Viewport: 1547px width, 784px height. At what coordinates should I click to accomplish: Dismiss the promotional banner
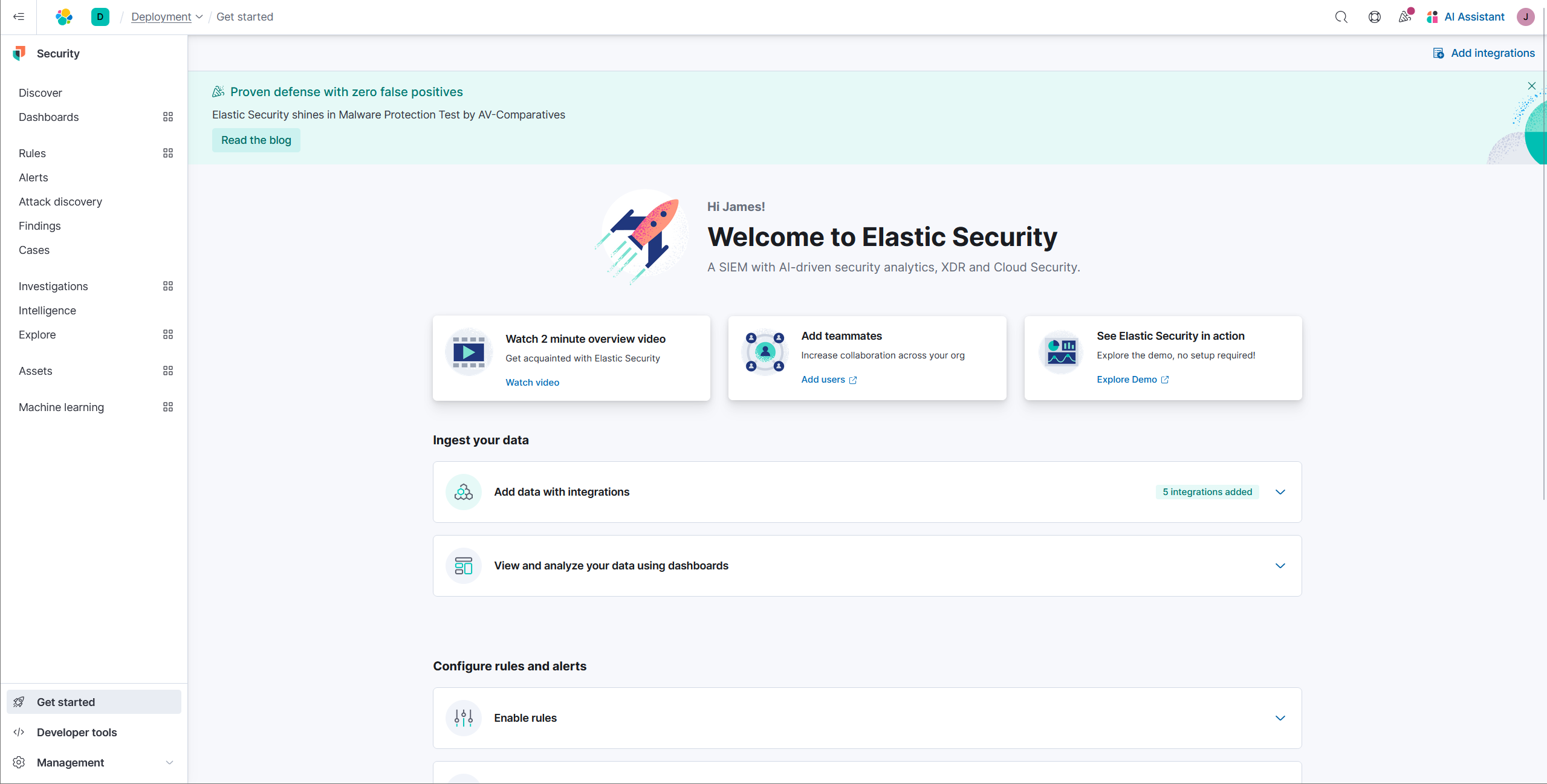(x=1531, y=86)
